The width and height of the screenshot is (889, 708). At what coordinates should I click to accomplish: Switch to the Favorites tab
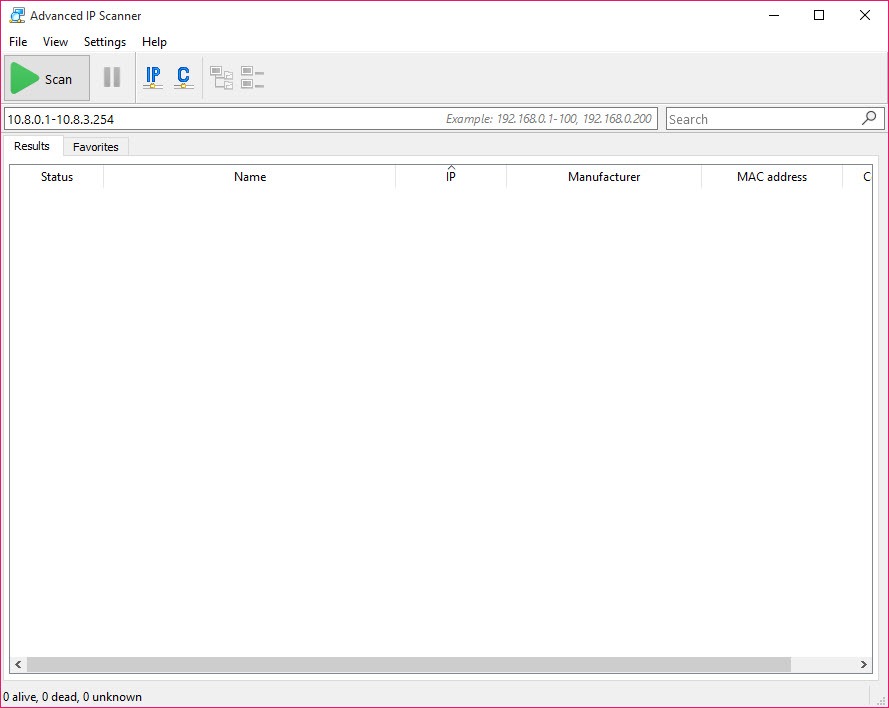96,147
